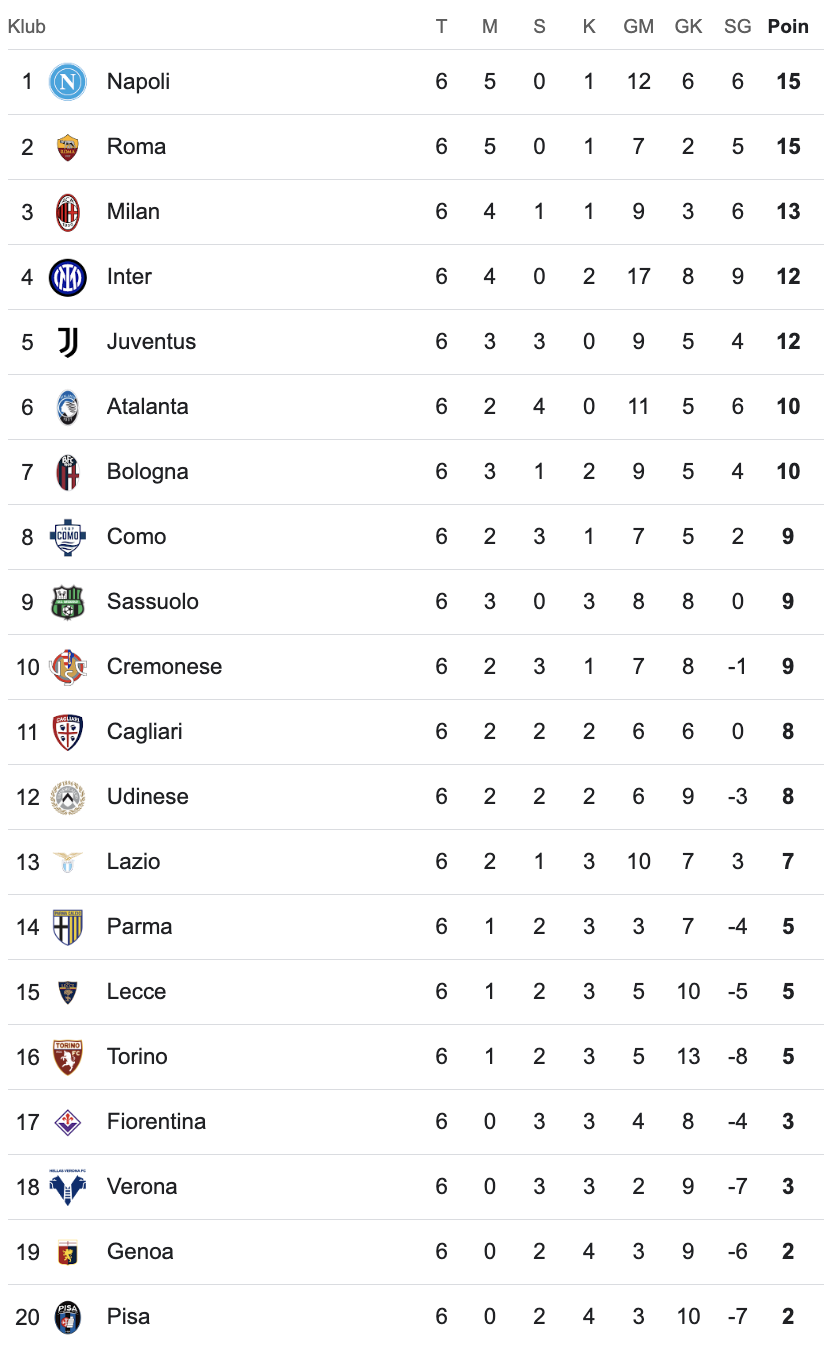Open the Udinese team name link

tap(147, 797)
